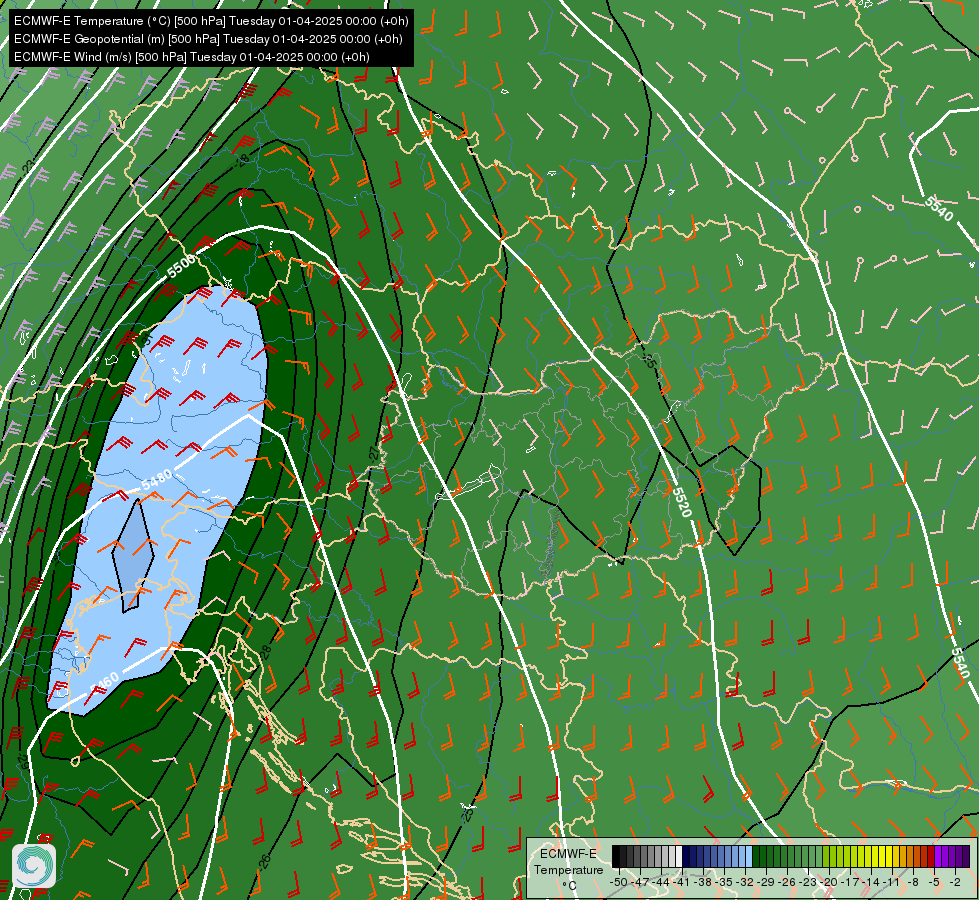Viewport: 979px width, 900px height.
Task: Click the black swatch at the legend's cold end
Action: [616, 856]
